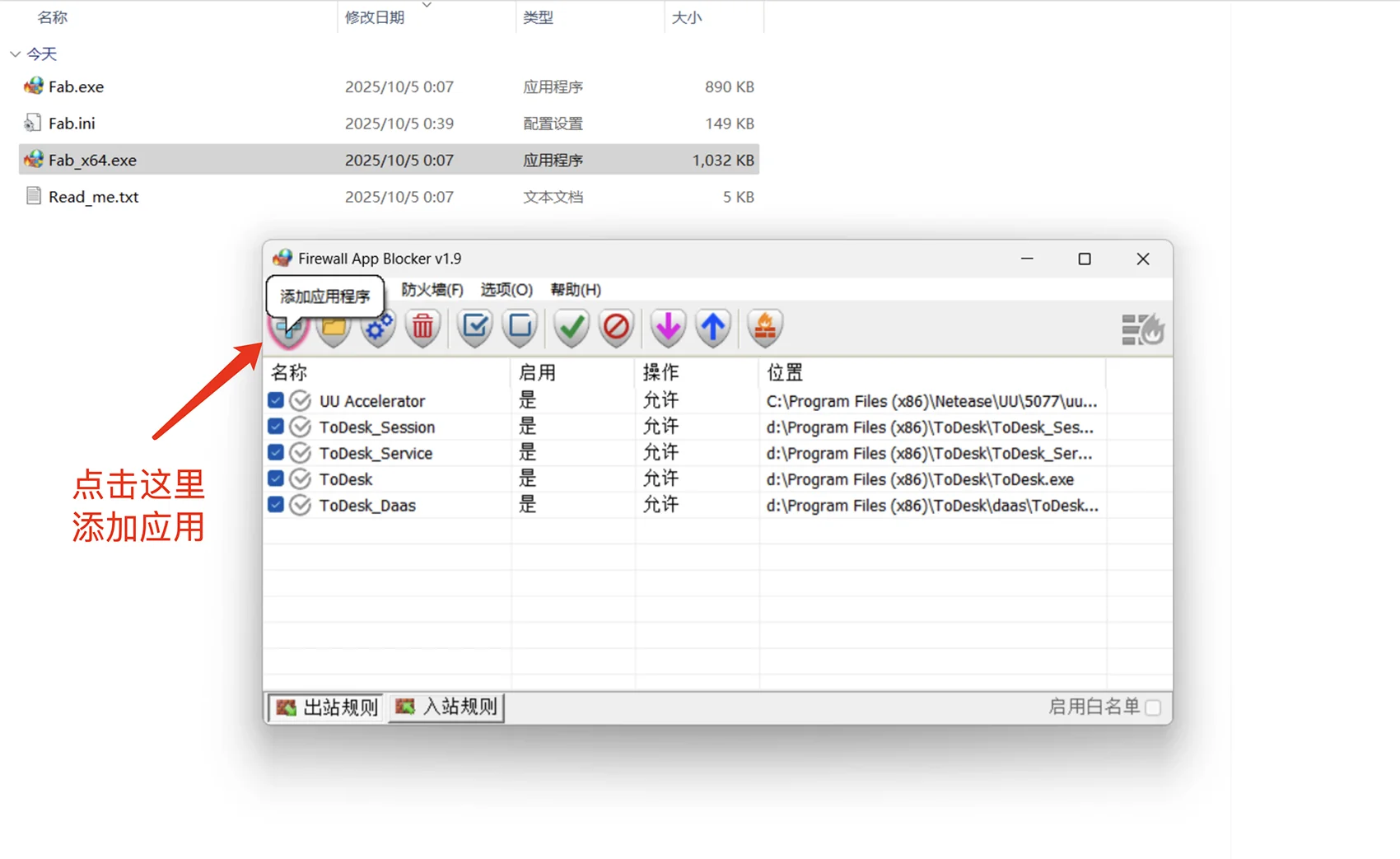Switch to the 入站规则 tab
This screenshot has width=1400, height=859.
tap(447, 707)
